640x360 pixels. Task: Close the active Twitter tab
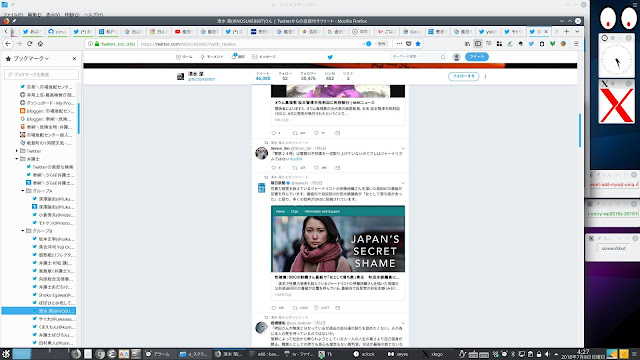[546, 31]
